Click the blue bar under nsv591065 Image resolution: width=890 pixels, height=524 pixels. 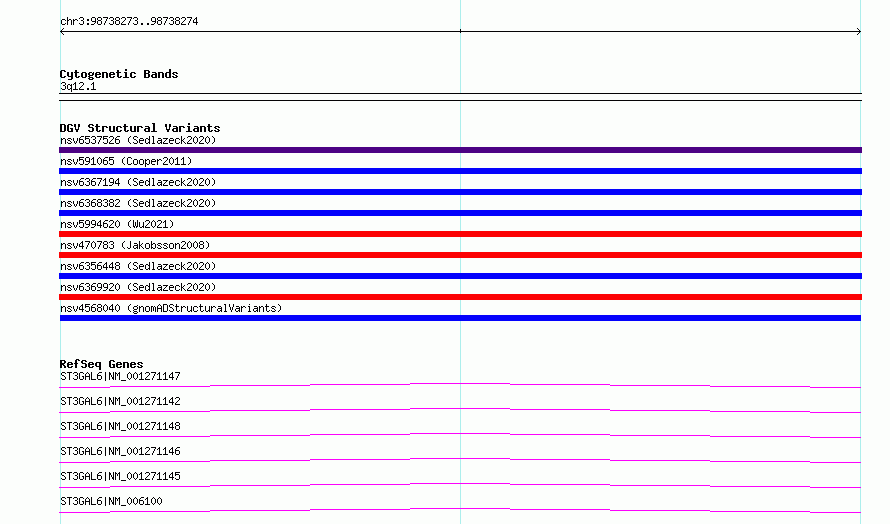click(460, 171)
